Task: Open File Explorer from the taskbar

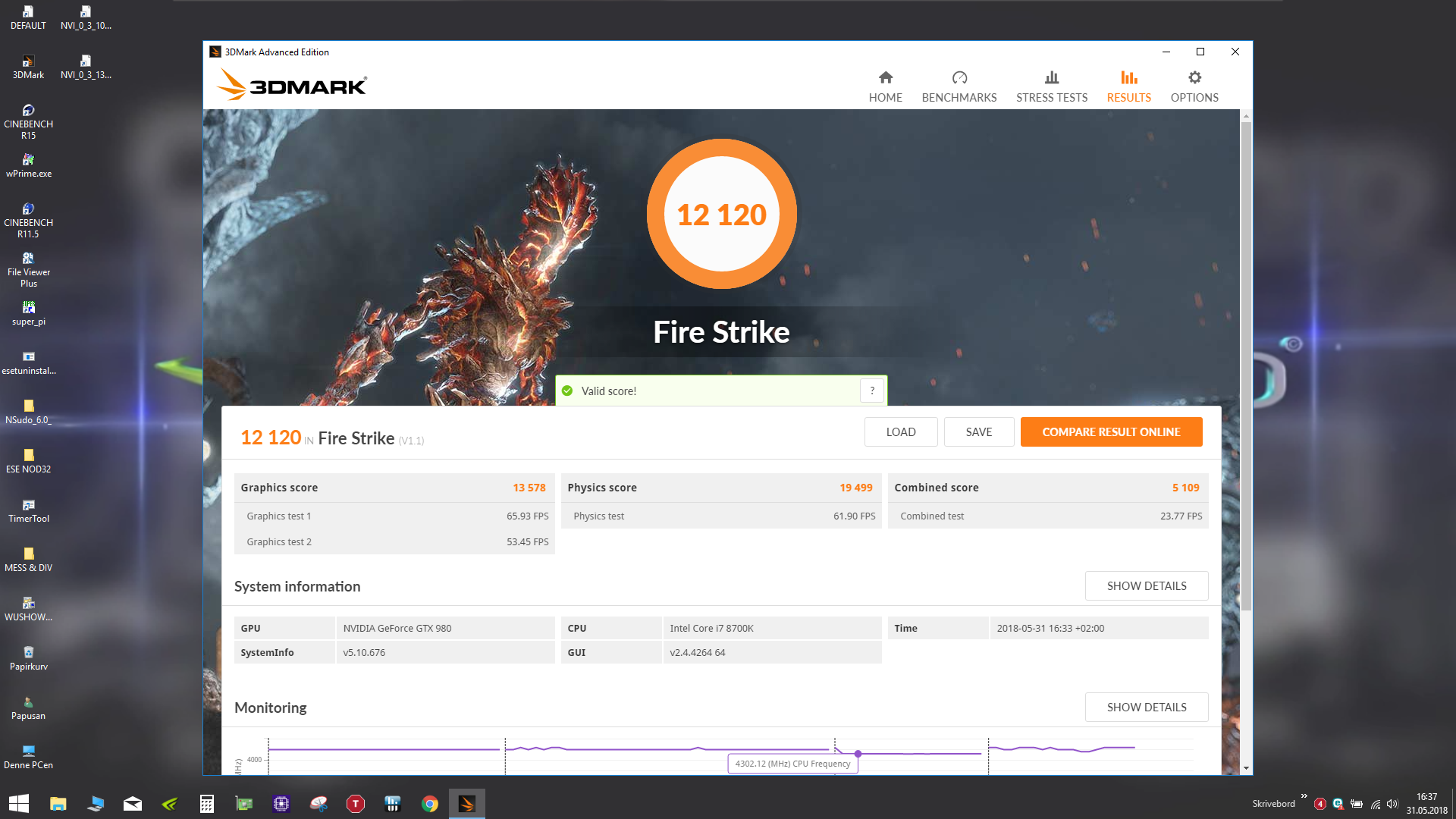Action: point(58,804)
